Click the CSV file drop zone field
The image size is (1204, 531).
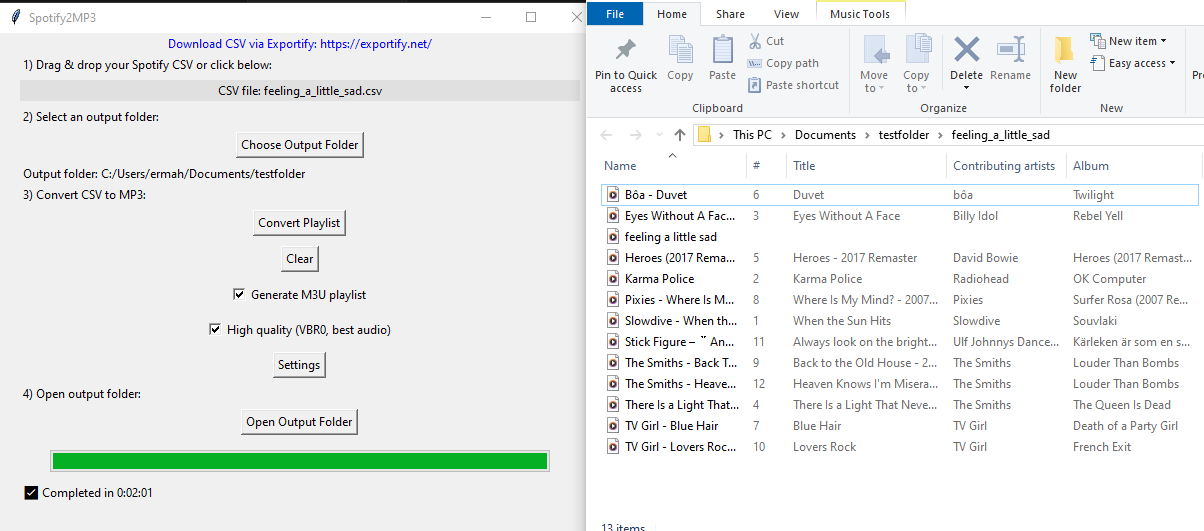coord(300,91)
